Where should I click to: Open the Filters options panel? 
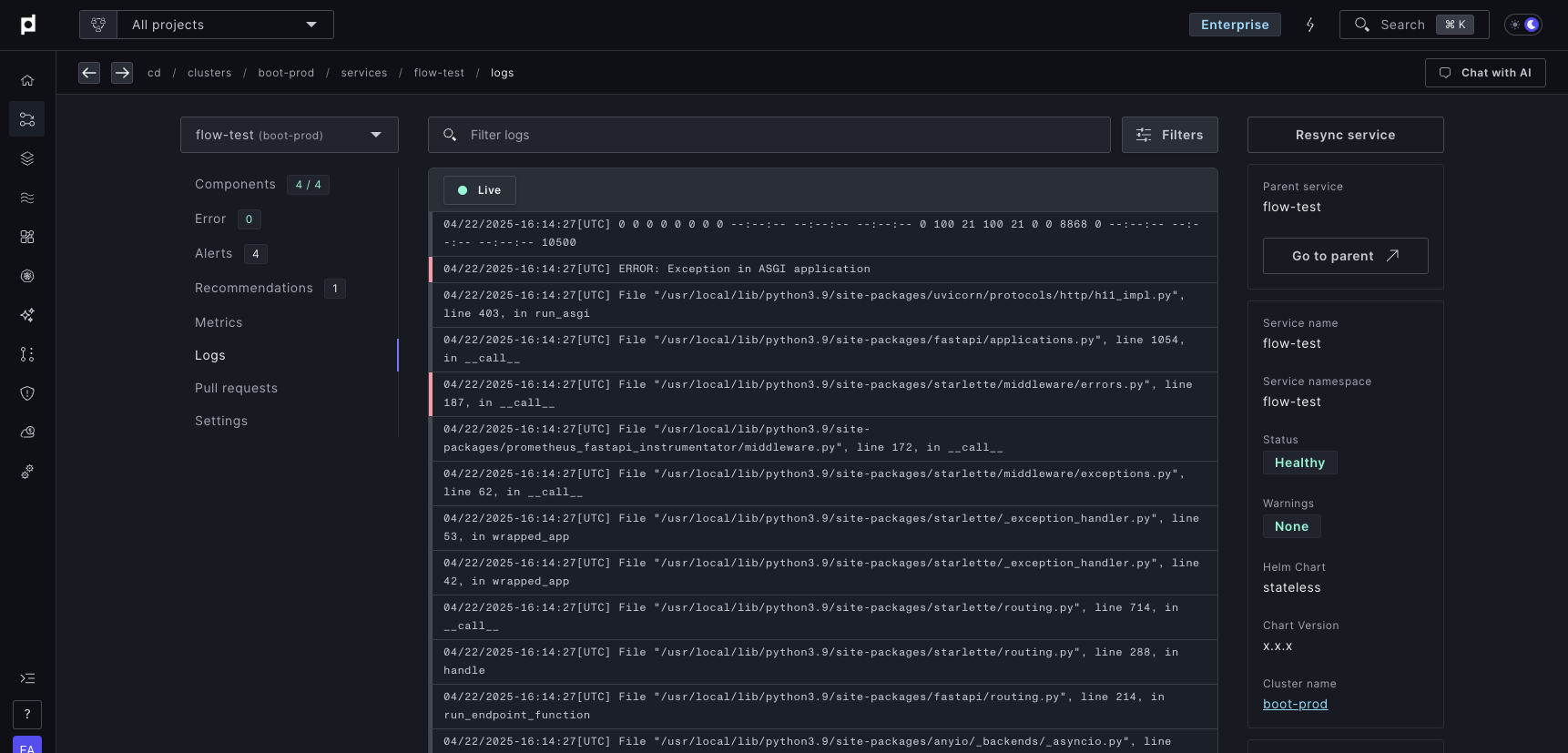[x=1169, y=135]
